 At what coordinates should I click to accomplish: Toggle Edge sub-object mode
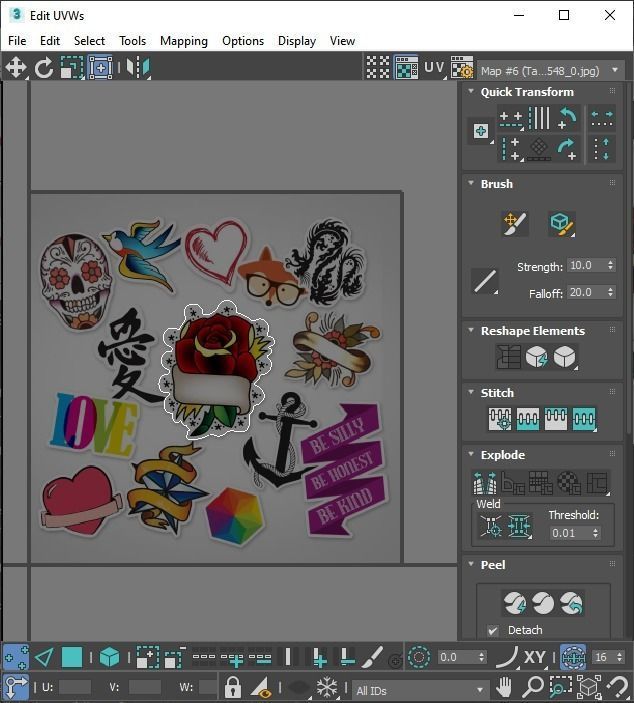coord(44,657)
